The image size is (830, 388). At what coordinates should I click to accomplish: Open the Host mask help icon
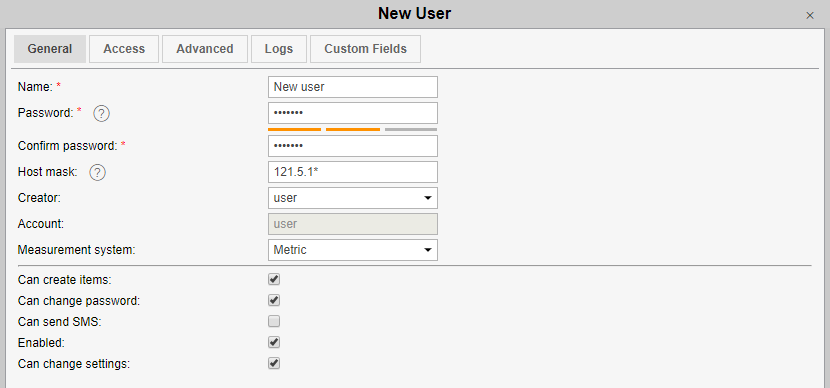pos(97,172)
